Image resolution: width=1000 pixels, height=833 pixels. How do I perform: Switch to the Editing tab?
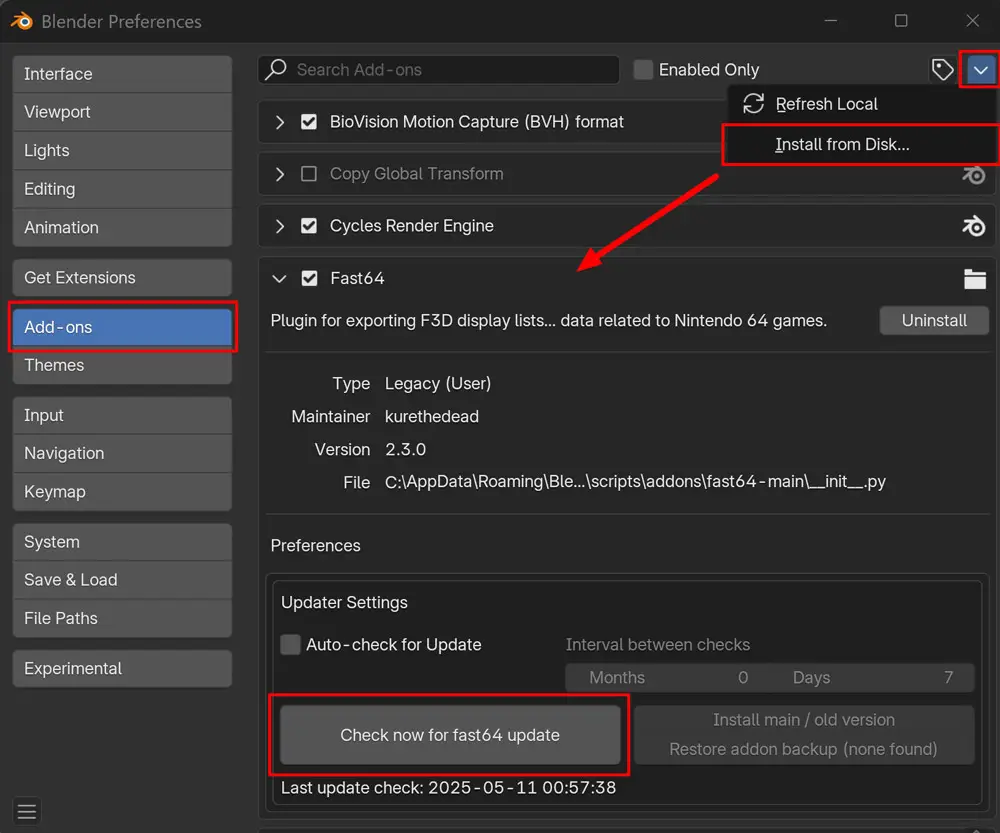[122, 189]
